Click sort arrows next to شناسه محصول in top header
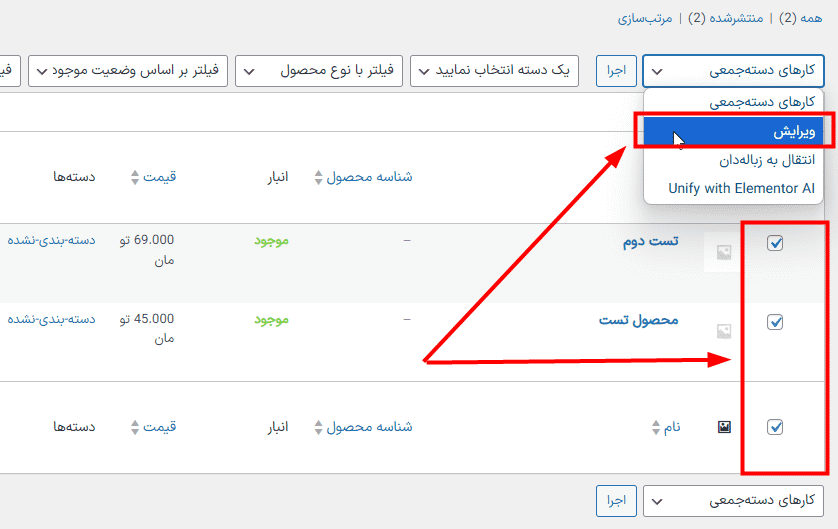 point(319,177)
